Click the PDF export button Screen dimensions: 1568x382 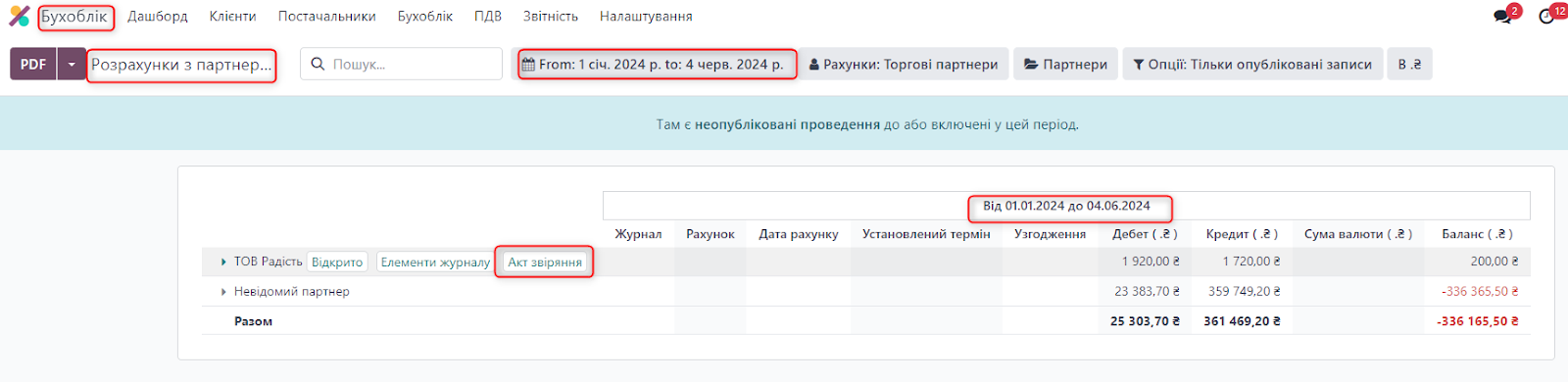[x=33, y=65]
